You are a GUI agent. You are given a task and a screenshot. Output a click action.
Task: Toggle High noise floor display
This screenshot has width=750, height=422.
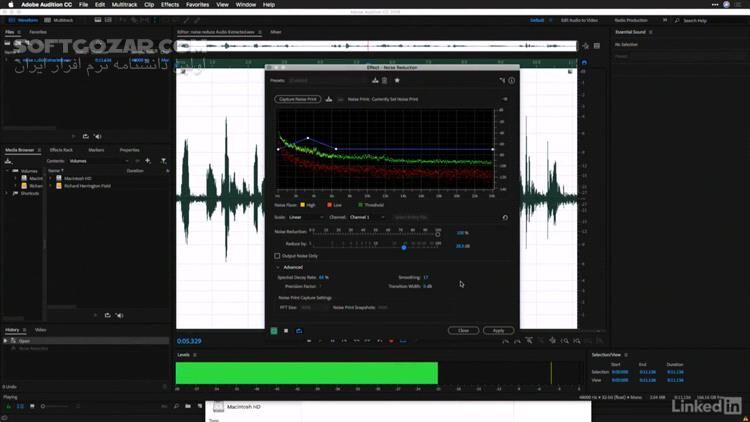302,205
